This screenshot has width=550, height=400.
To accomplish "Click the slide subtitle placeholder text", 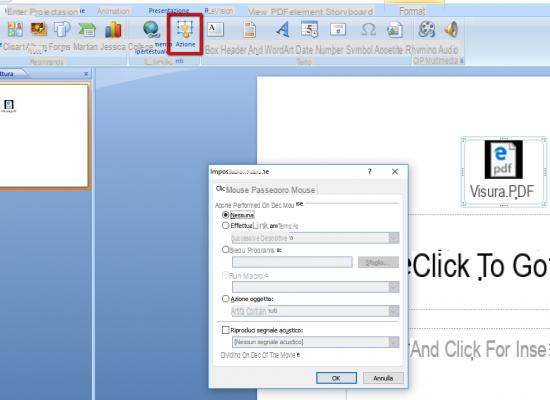I will click(x=479, y=349).
